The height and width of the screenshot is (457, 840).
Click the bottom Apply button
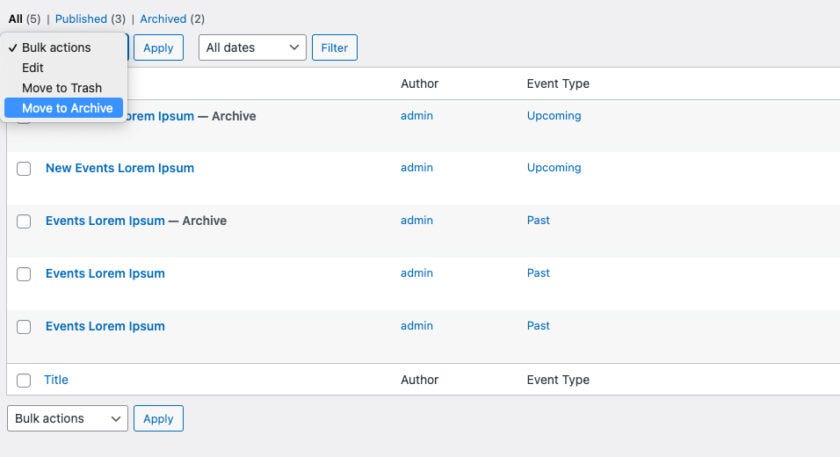click(x=158, y=419)
